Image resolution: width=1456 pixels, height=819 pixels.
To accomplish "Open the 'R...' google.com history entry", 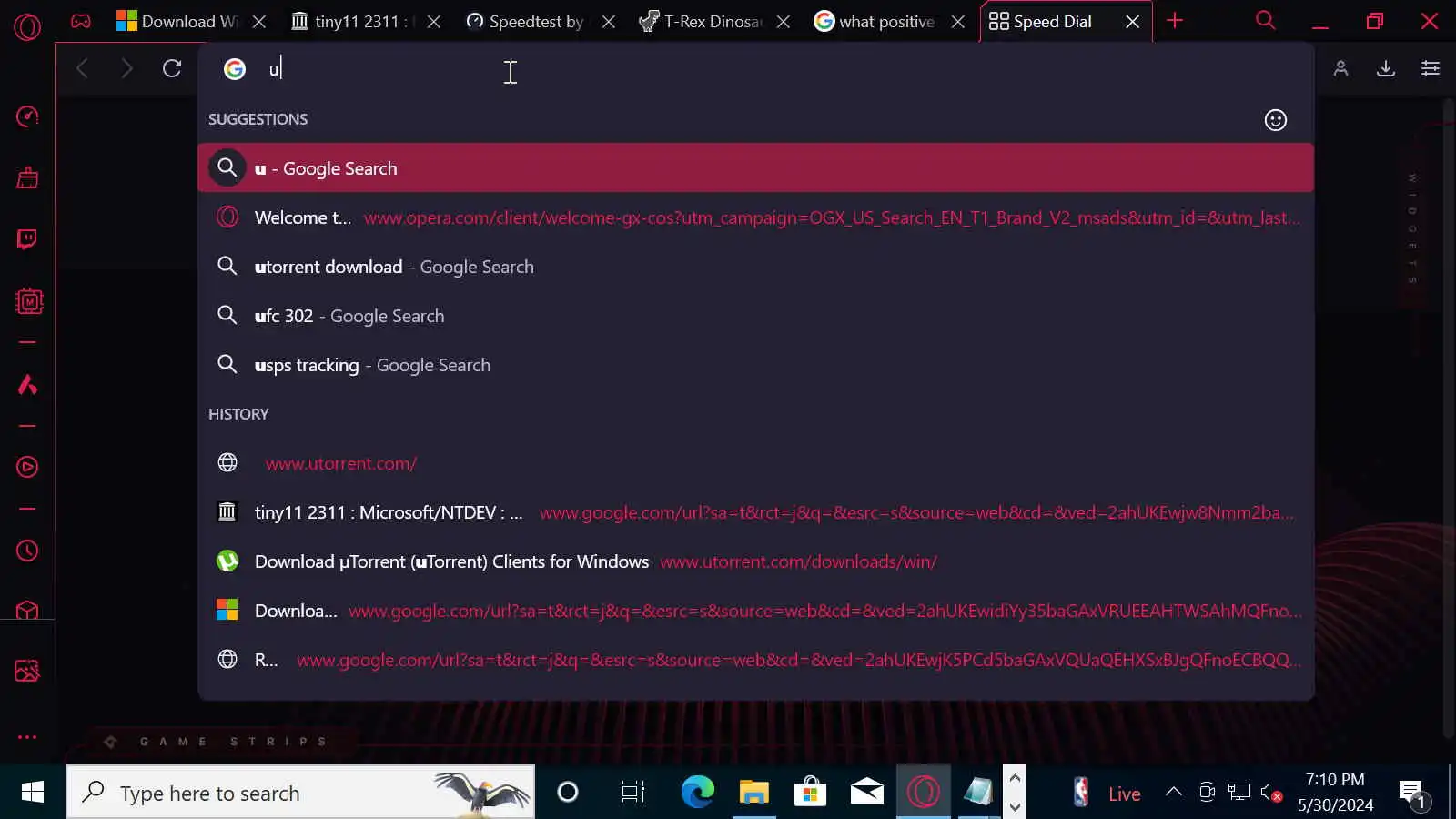I will pos(755,660).
